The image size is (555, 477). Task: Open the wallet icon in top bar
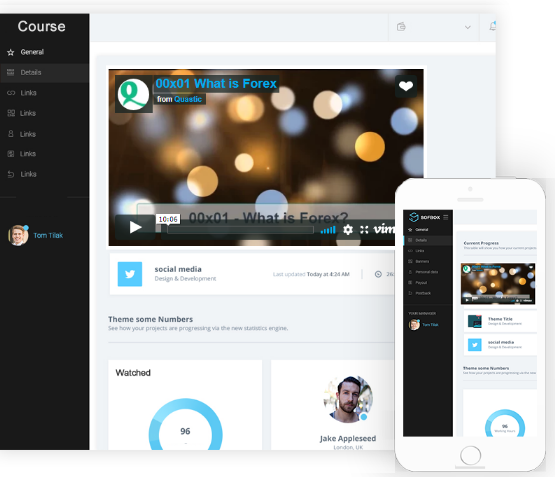[401, 27]
